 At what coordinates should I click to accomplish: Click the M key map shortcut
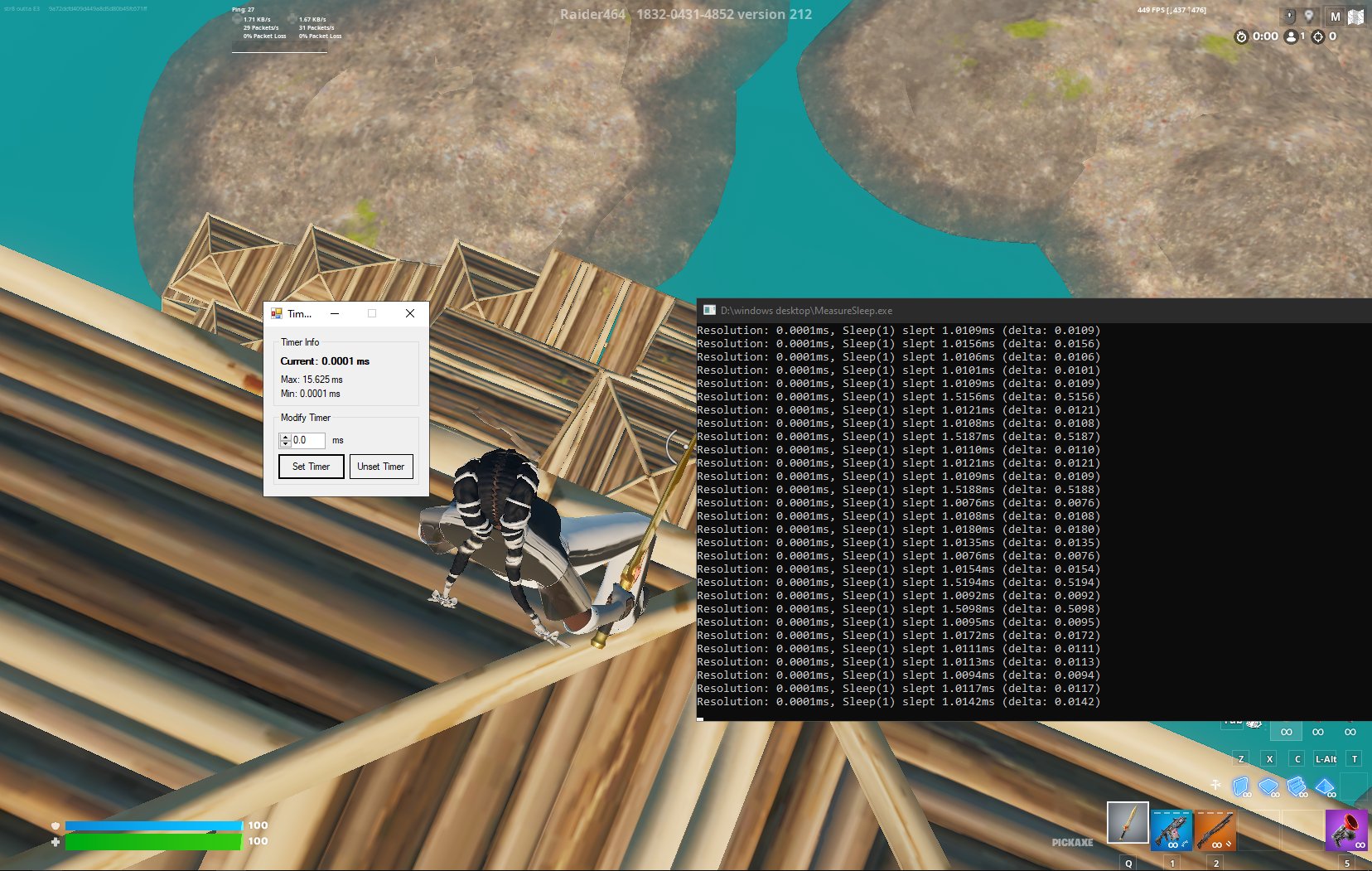coord(1335,17)
